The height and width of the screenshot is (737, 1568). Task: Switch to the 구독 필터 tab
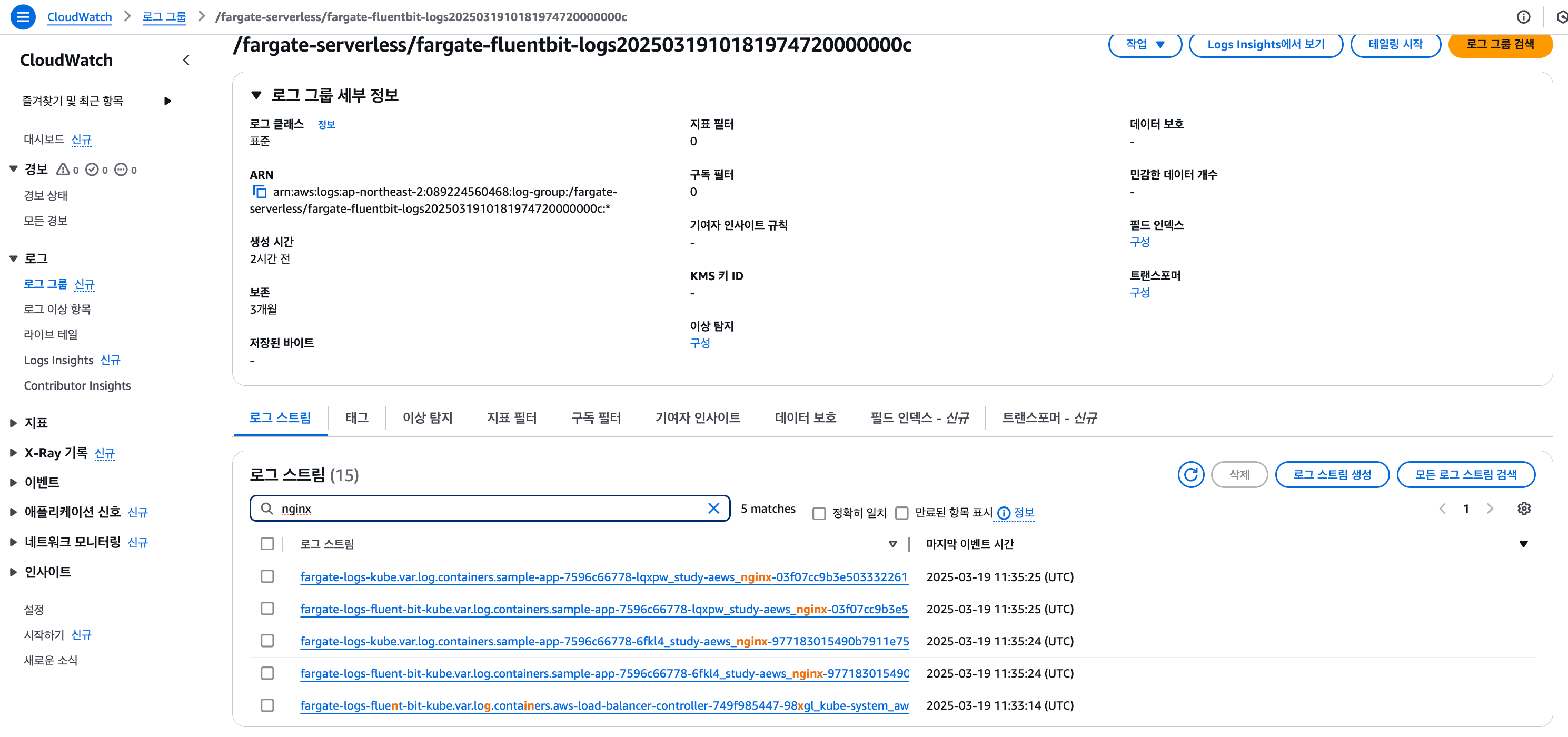coord(596,417)
